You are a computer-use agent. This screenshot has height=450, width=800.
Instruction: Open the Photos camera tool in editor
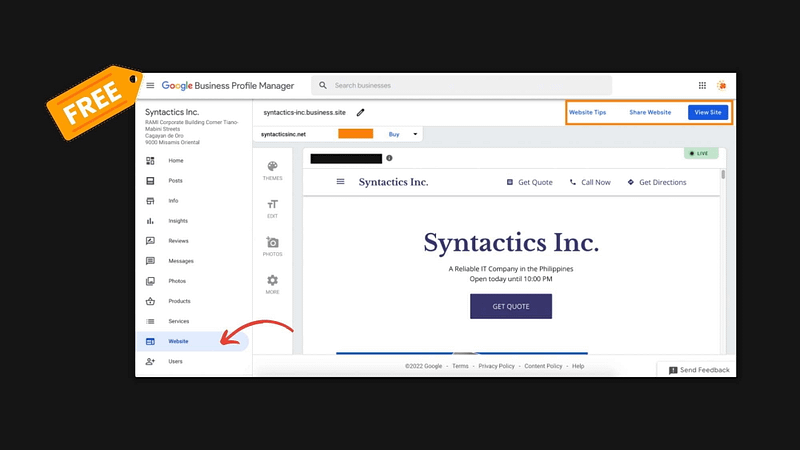click(x=272, y=246)
